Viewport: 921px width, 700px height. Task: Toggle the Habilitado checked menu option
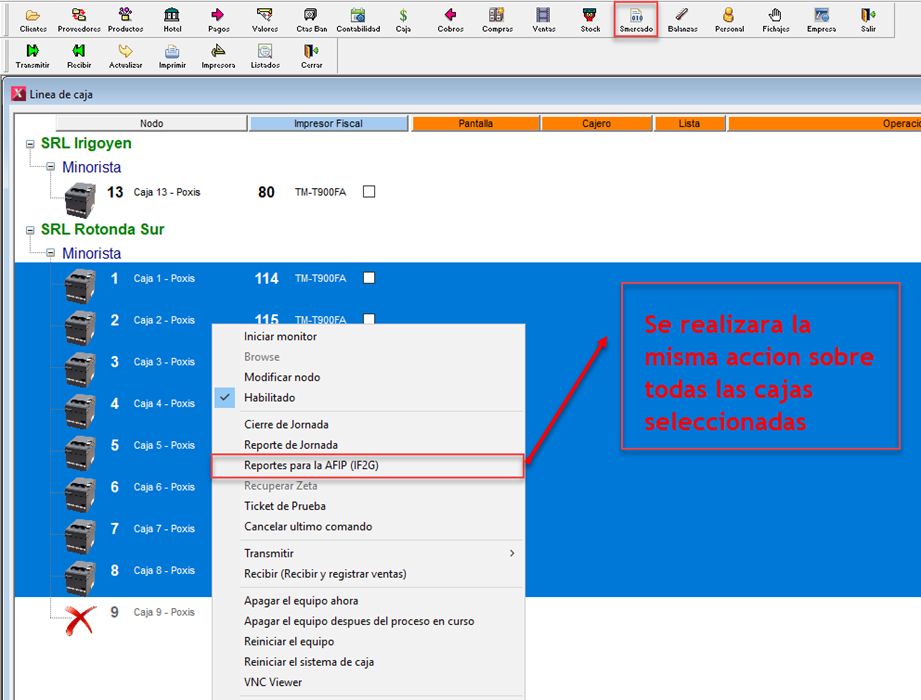(x=268, y=398)
